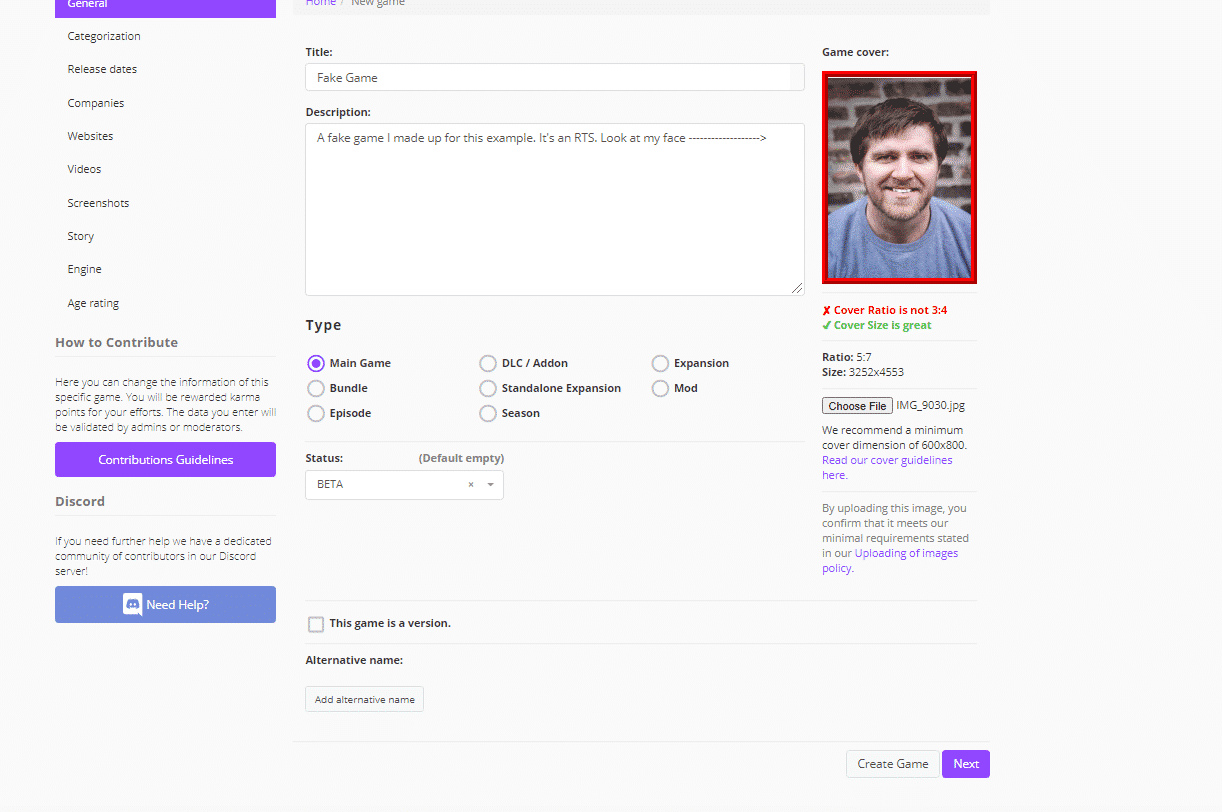The height and width of the screenshot is (812, 1222).
Task: Click the Discord Need Help button
Action: pyautogui.click(x=165, y=604)
